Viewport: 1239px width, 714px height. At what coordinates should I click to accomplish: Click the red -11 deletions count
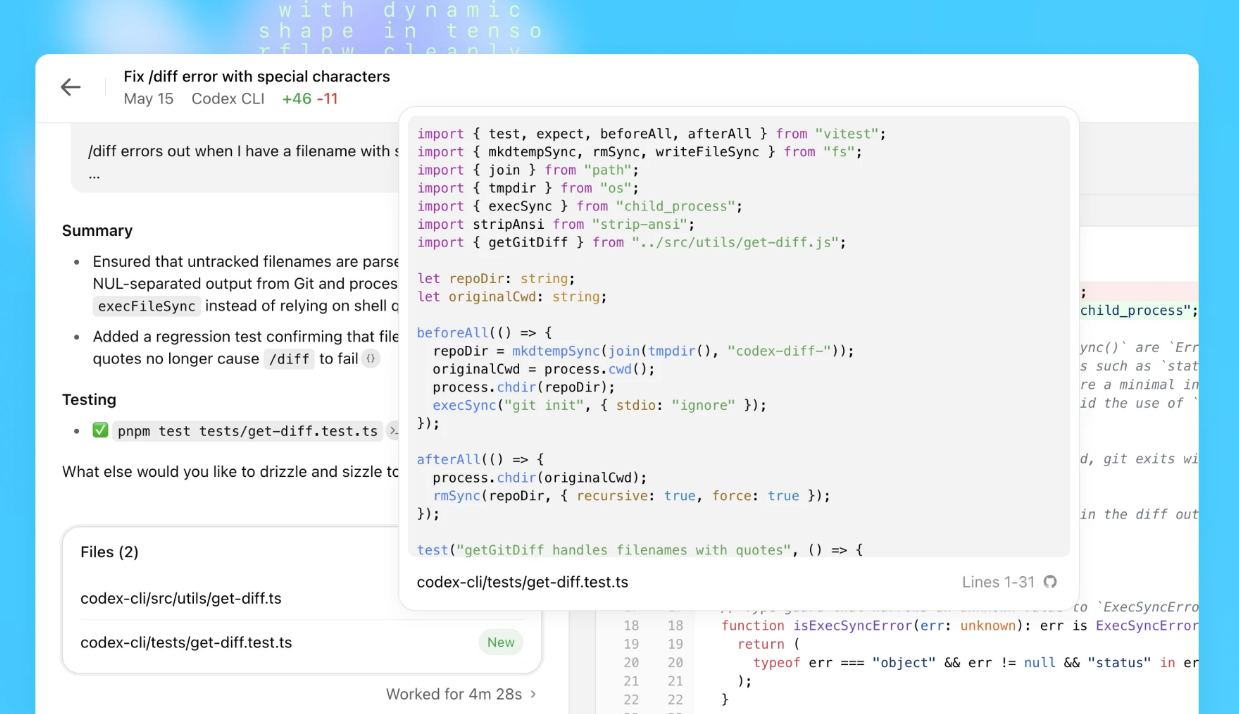(327, 99)
